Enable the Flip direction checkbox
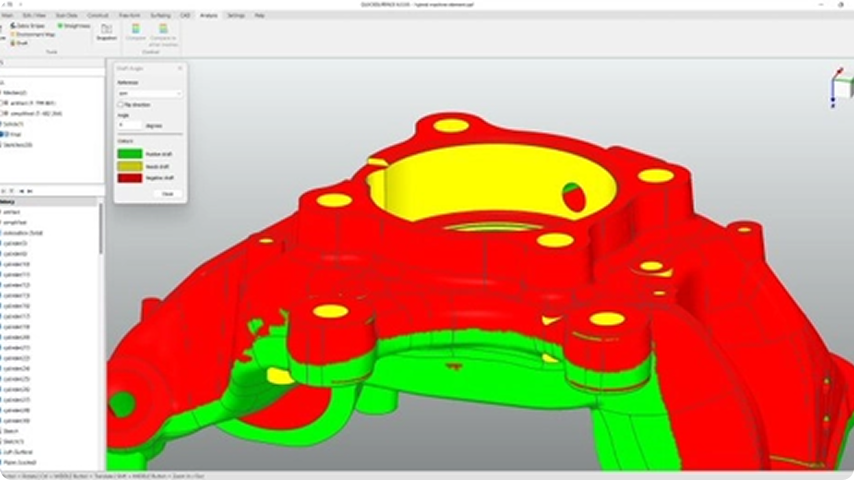This screenshot has height=480, width=854. point(121,104)
